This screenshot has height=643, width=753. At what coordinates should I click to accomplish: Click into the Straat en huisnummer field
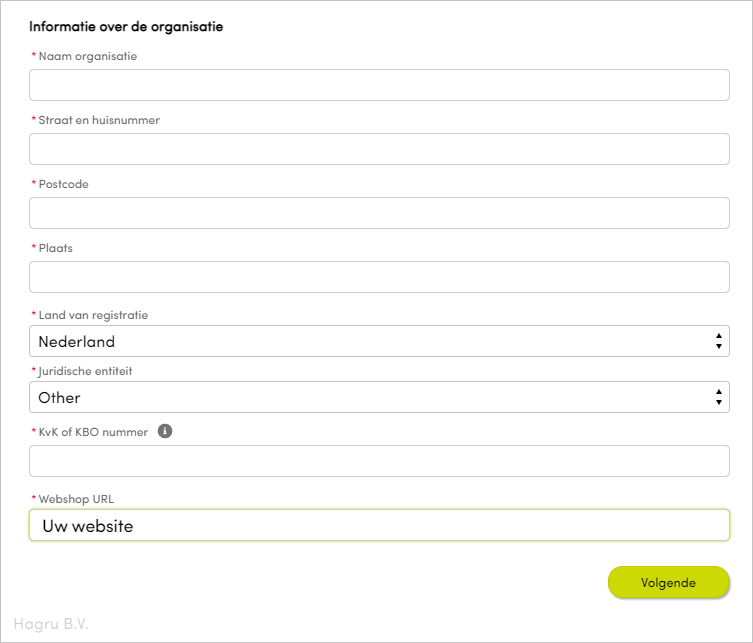click(379, 149)
